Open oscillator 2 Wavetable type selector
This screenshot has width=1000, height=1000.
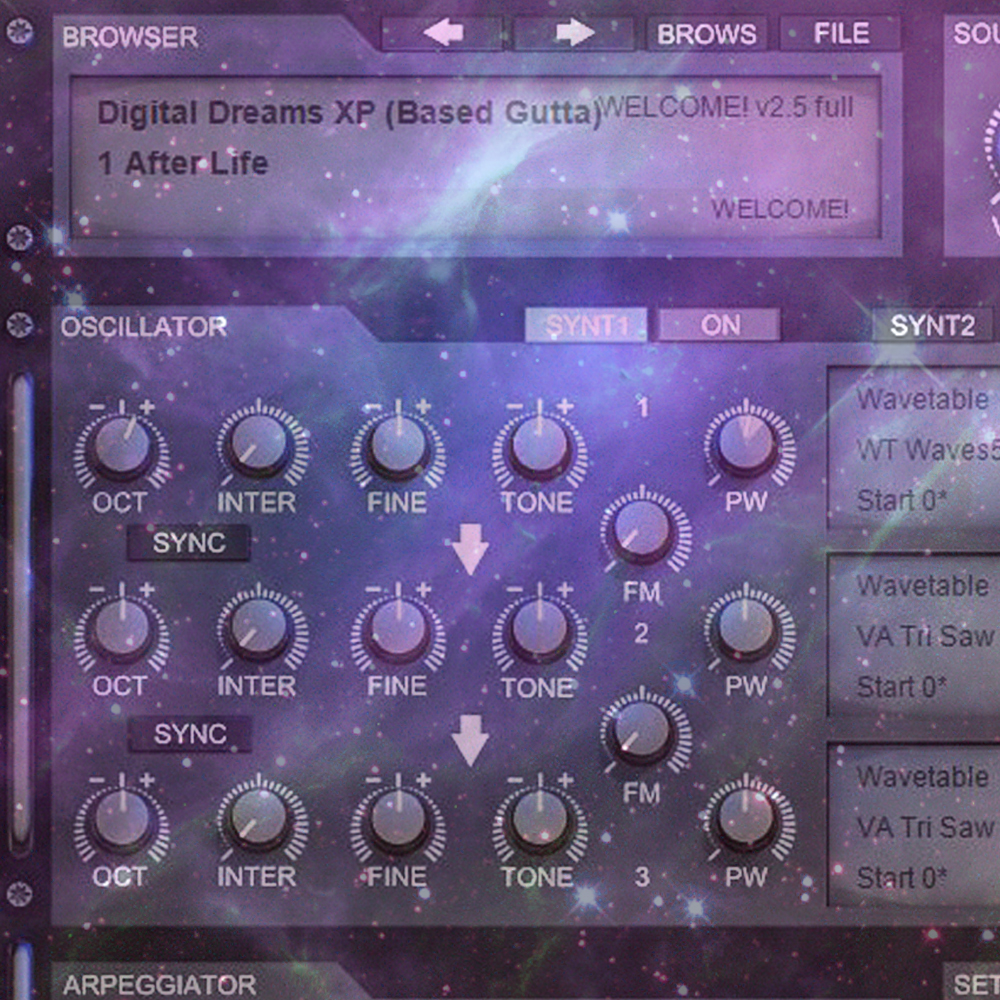coord(922,586)
